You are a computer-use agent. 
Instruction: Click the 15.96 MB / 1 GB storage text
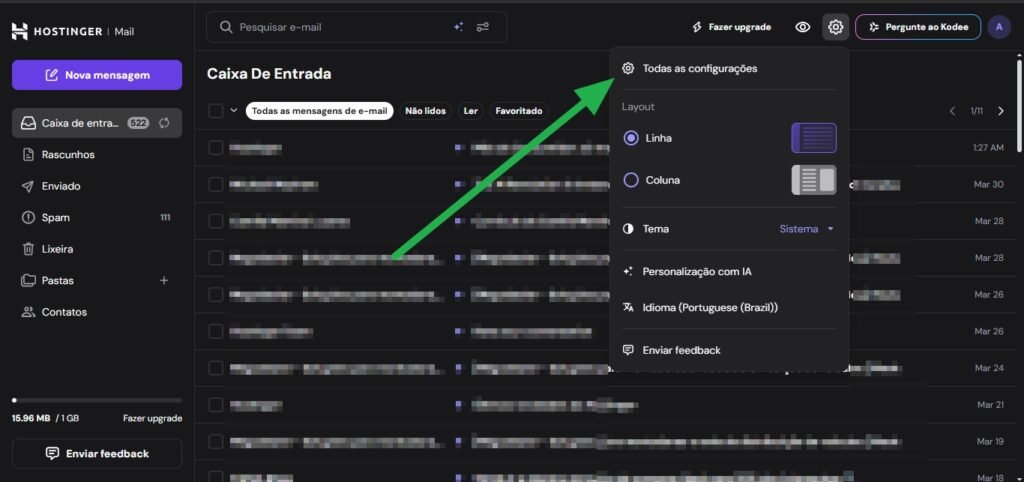click(x=45, y=419)
